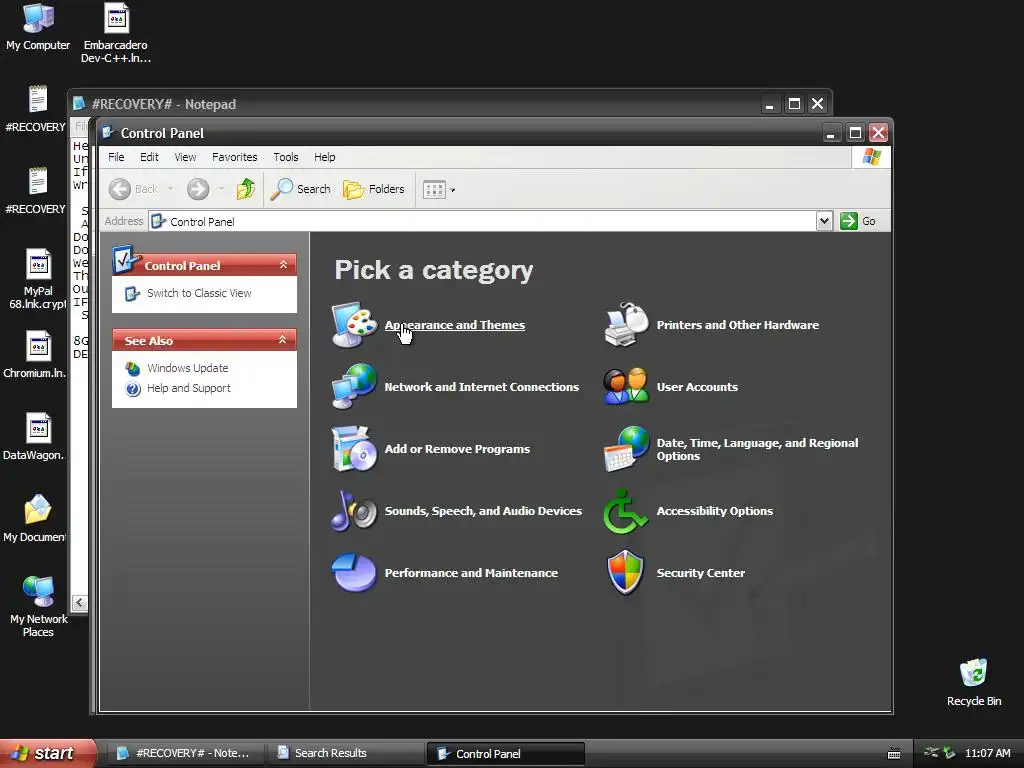
Task: Click the Help and Support question mark icon
Action: pyautogui.click(x=133, y=389)
